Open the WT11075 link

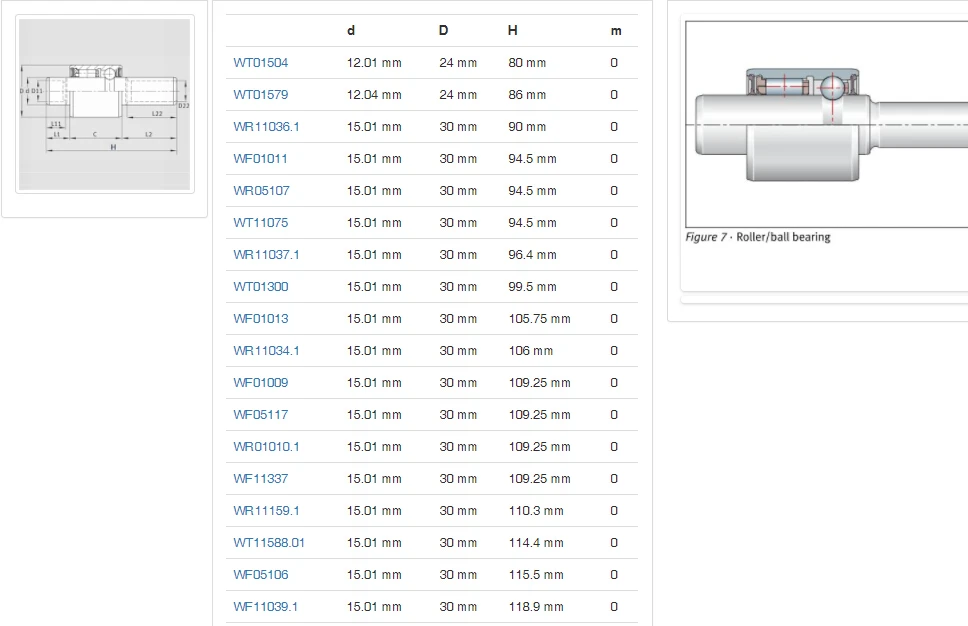260,223
